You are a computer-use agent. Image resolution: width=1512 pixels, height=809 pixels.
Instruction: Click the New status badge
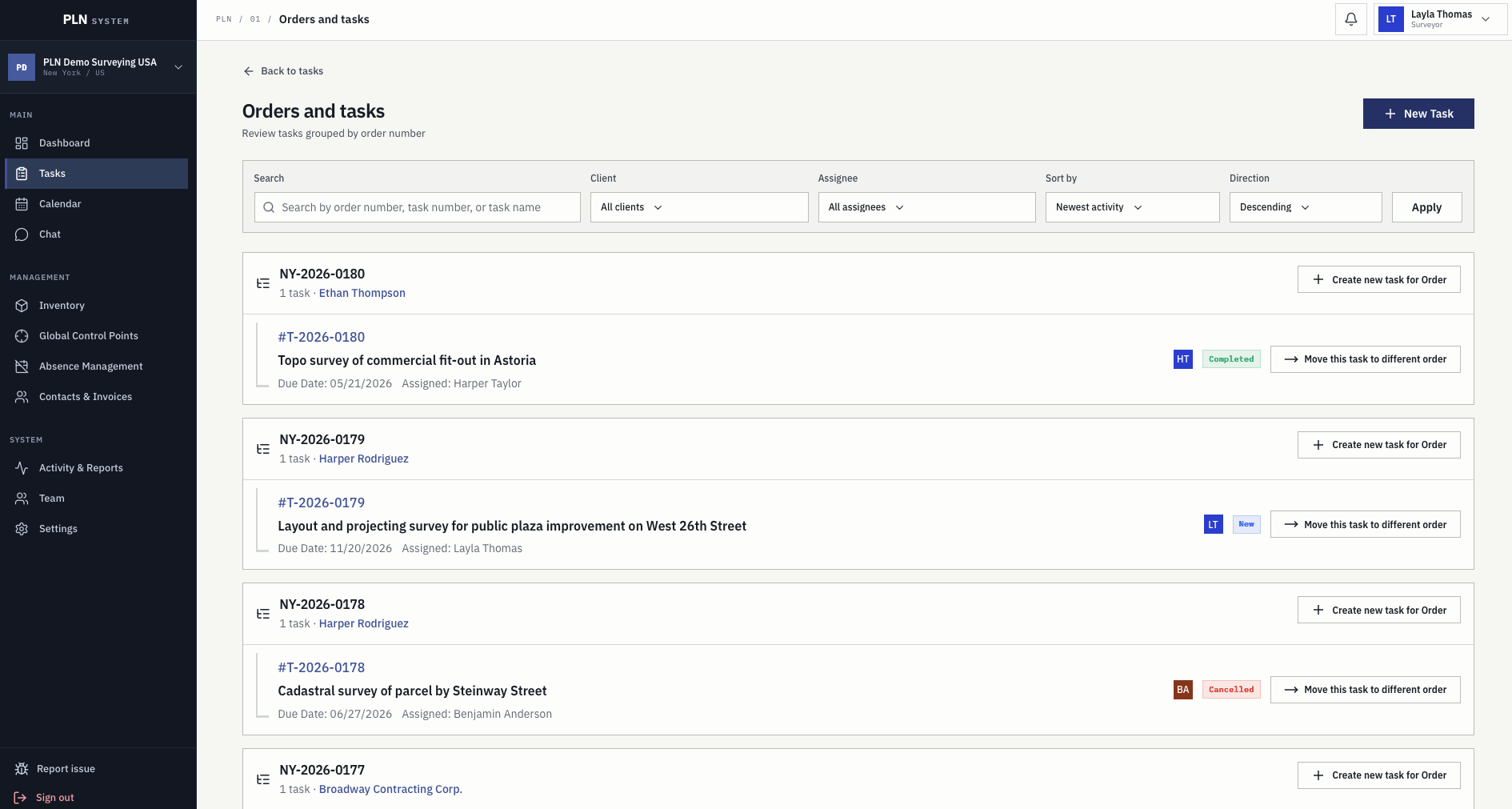[x=1246, y=525]
